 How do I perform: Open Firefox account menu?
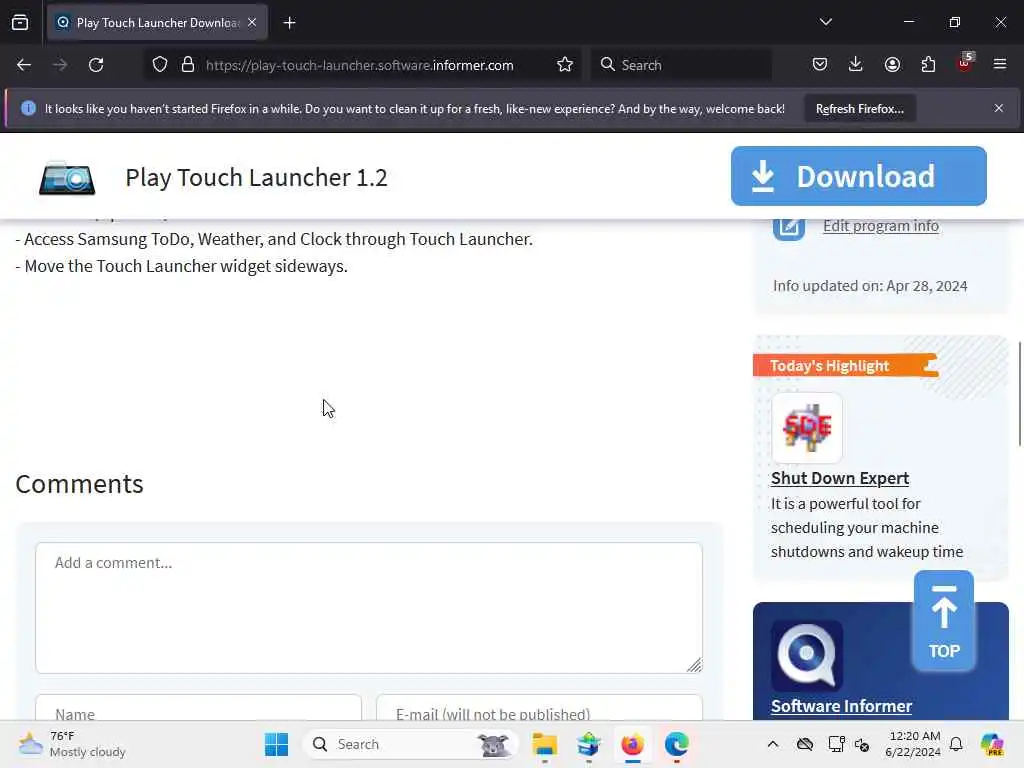(892, 64)
